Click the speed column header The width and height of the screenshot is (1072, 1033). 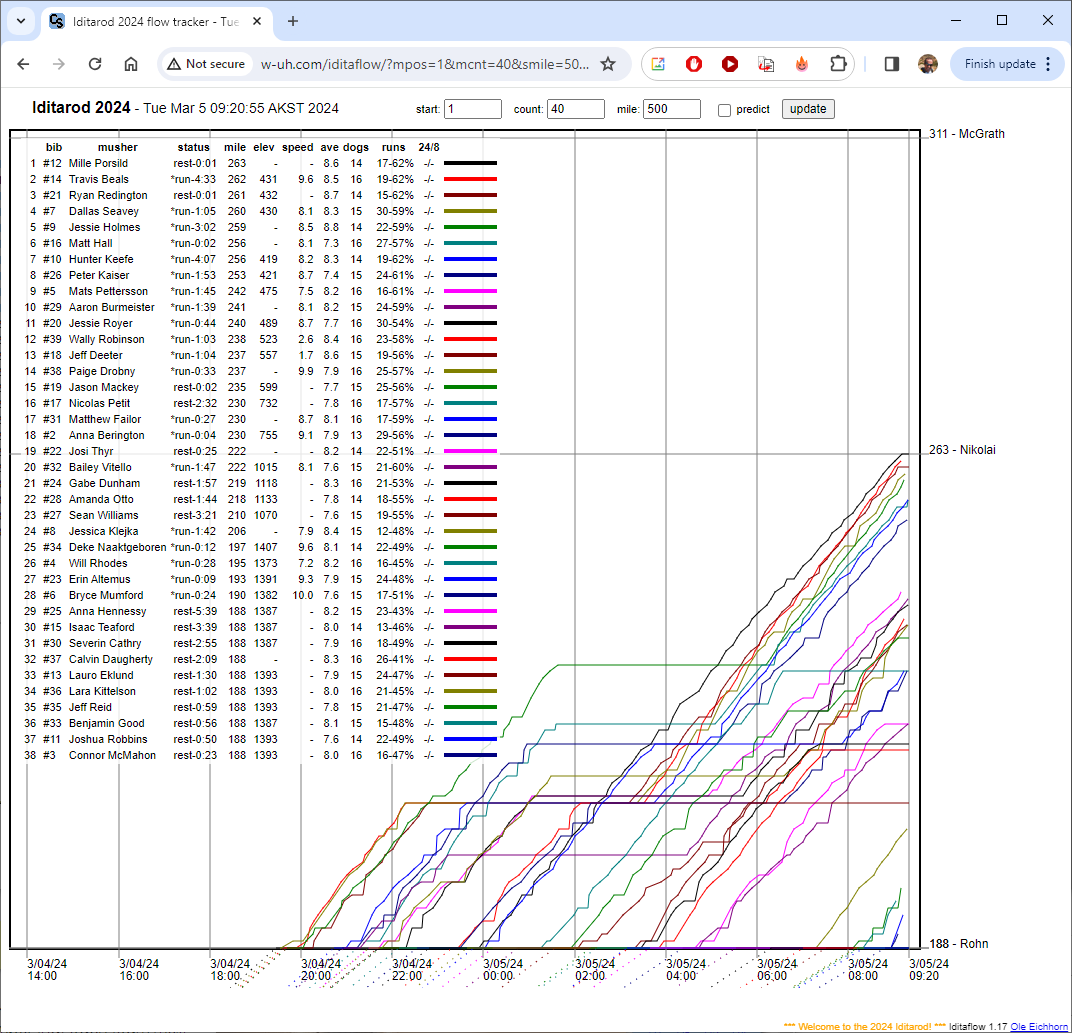coord(297,147)
